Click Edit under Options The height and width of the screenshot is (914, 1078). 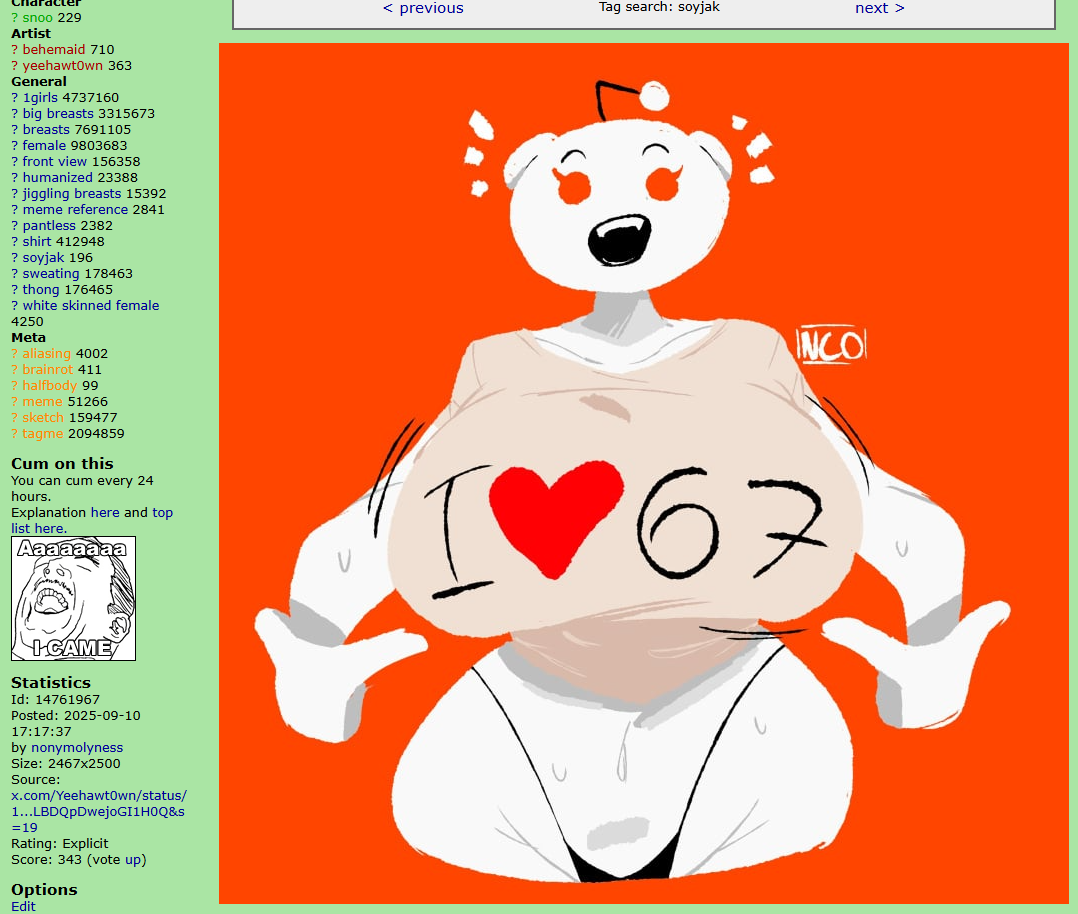point(23,906)
